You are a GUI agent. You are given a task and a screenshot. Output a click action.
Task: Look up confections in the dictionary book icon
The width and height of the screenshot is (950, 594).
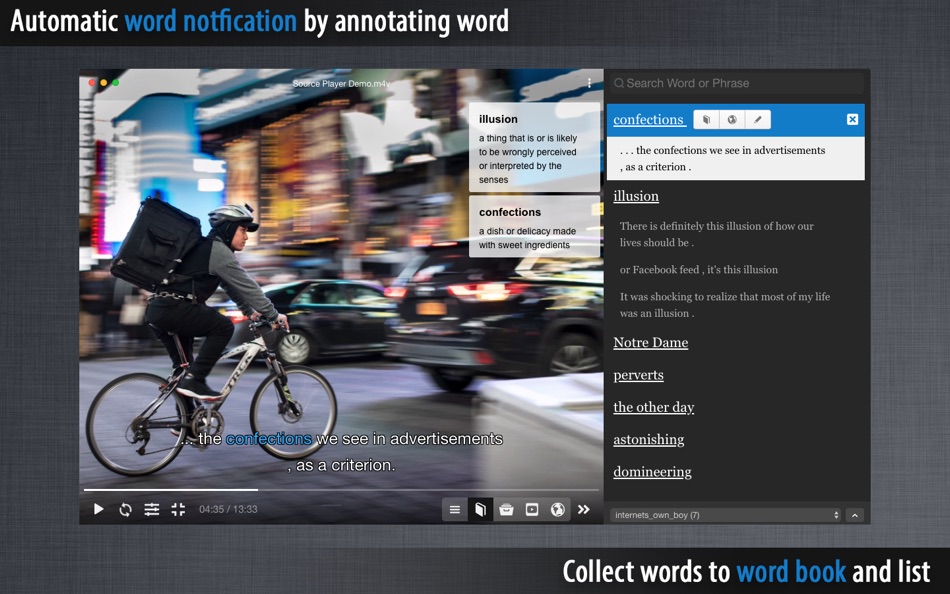[x=706, y=119]
